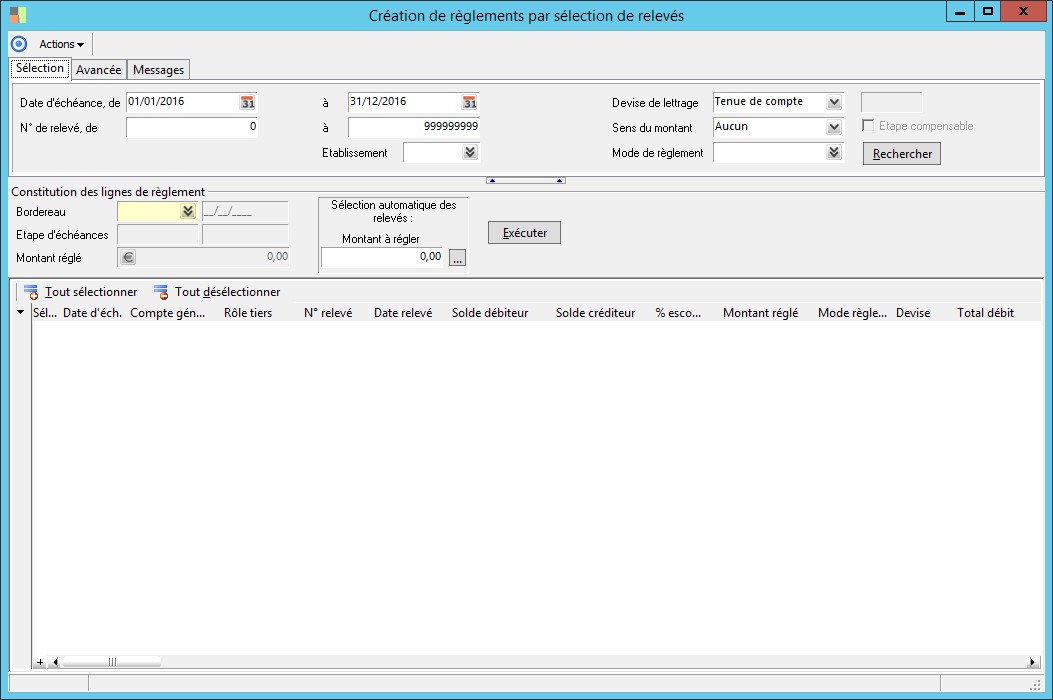The width and height of the screenshot is (1053, 700).
Task: Sort by Mode règle... column header
Action: pos(852,313)
